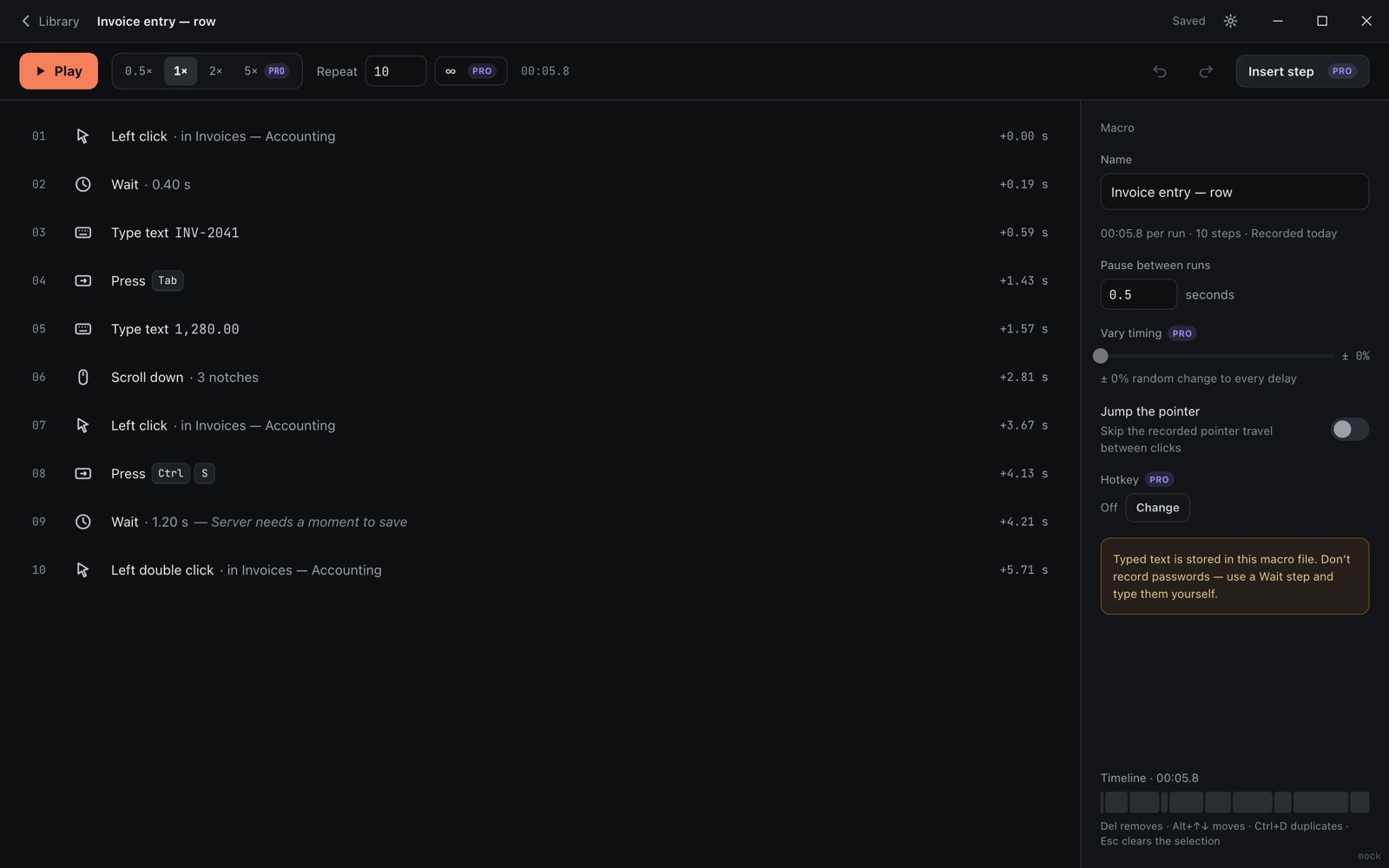Adjust the Vary timing slider handle
The image size is (1389, 868).
click(x=1101, y=356)
